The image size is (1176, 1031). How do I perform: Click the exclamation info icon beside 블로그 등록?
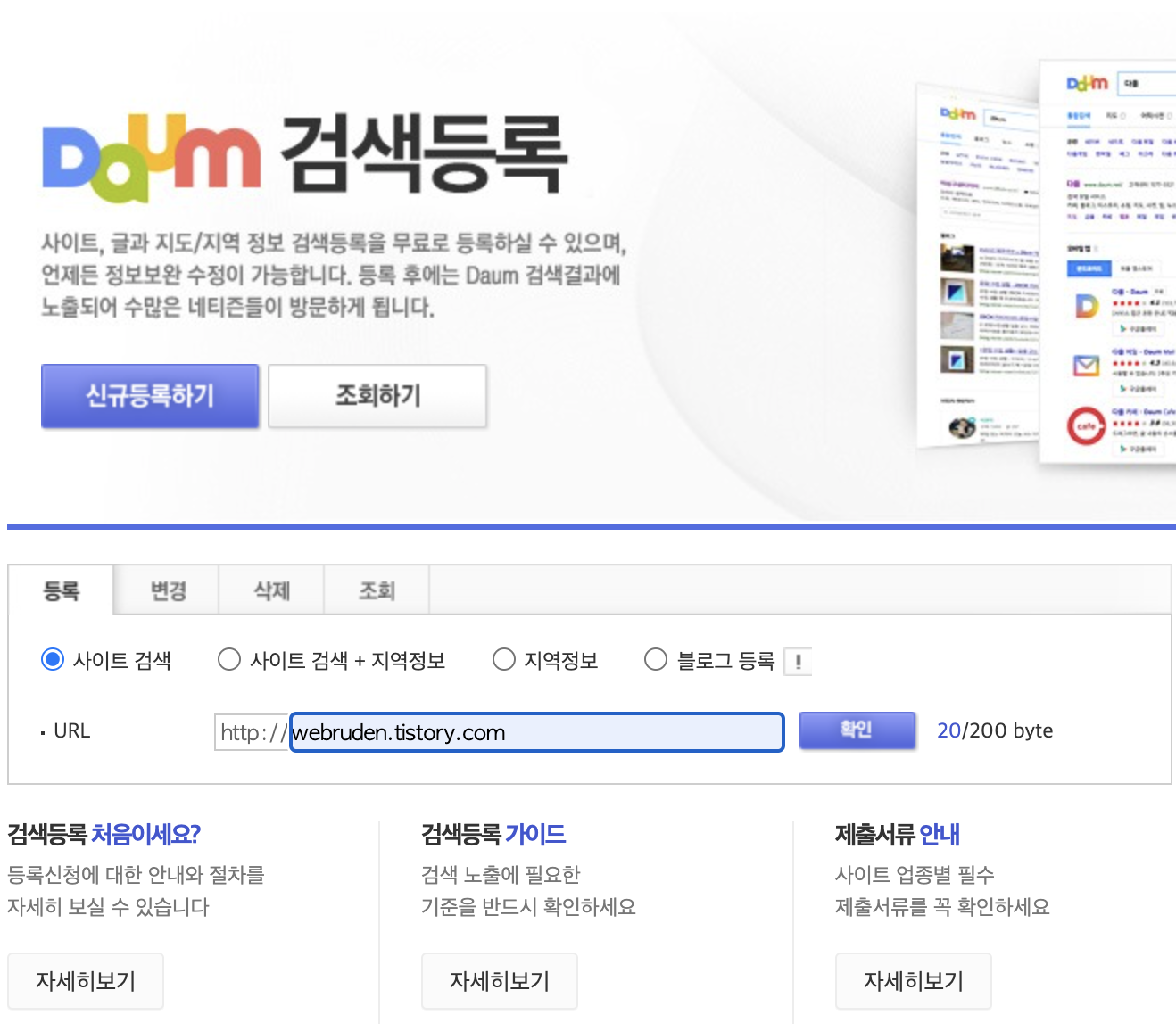click(798, 661)
